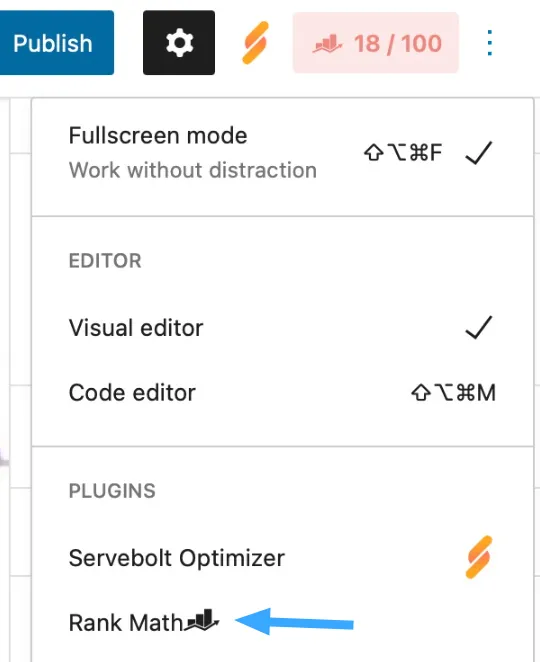Open the Servebolt Optimizer plugin panel
The image size is (540, 662).
pyautogui.click(x=282, y=558)
